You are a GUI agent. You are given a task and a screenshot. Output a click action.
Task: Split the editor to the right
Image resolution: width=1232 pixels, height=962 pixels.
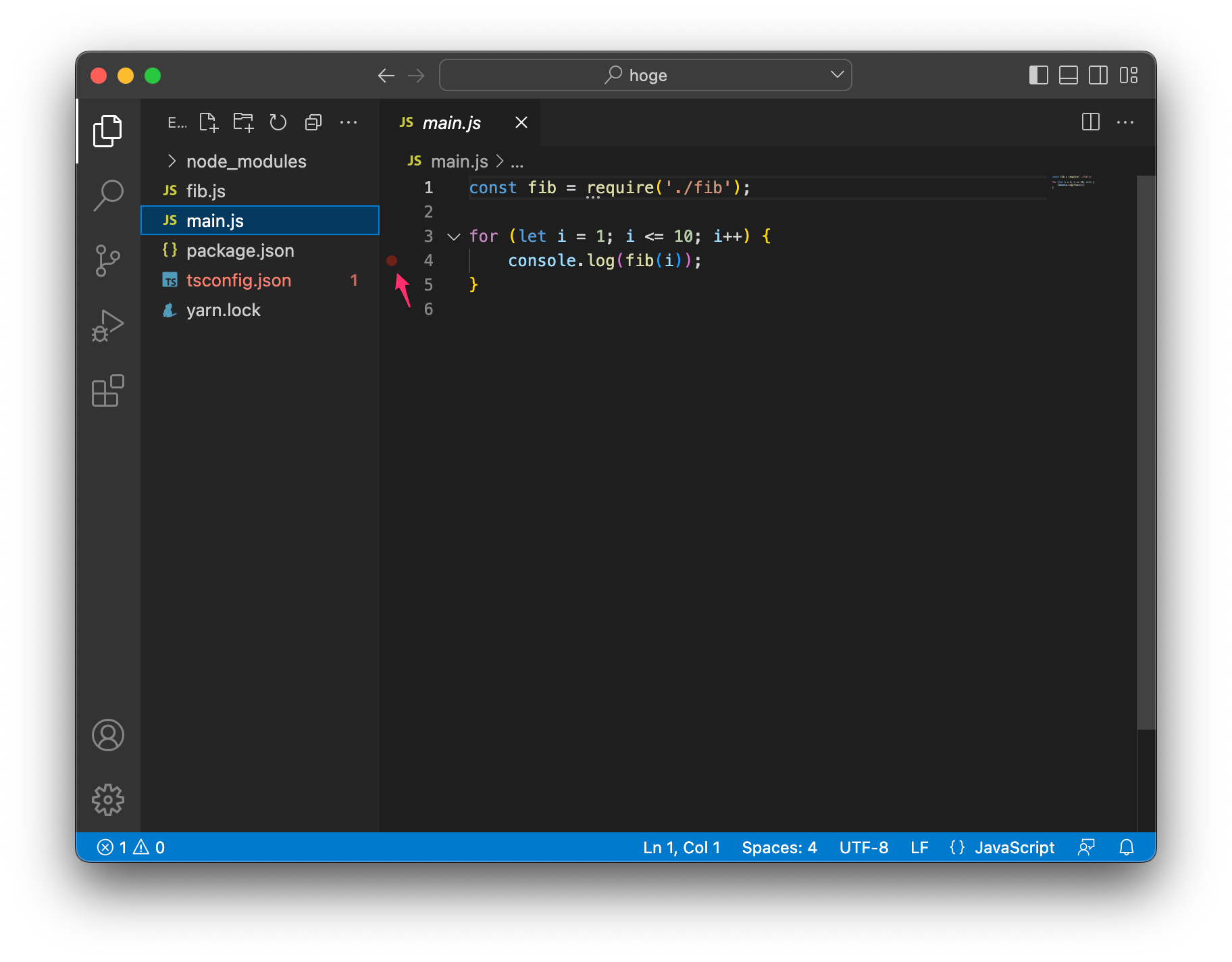coord(1090,122)
